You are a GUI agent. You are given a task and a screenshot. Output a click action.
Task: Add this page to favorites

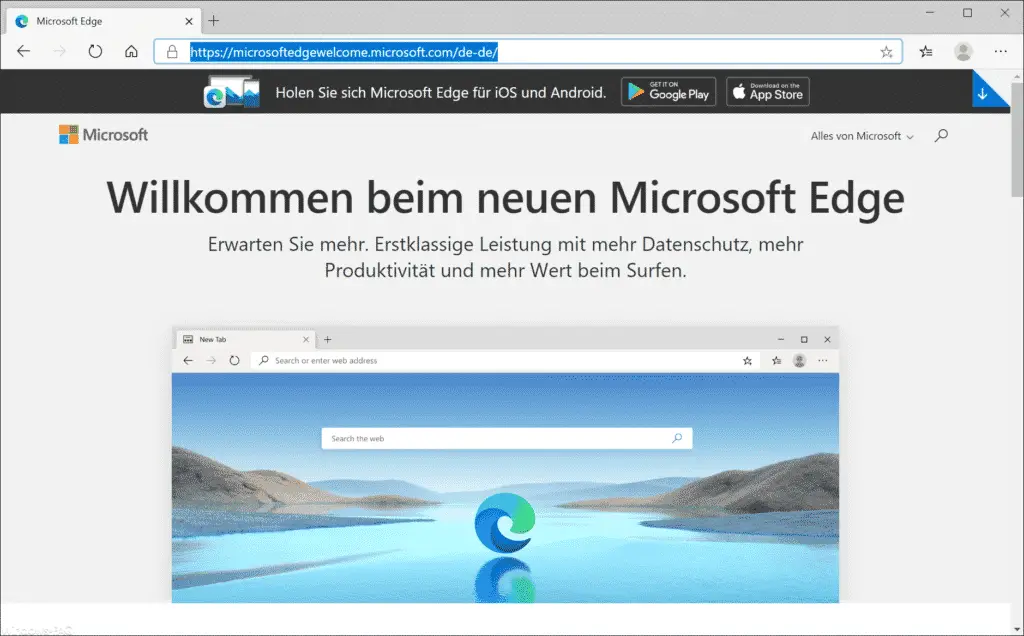pyautogui.click(x=886, y=52)
